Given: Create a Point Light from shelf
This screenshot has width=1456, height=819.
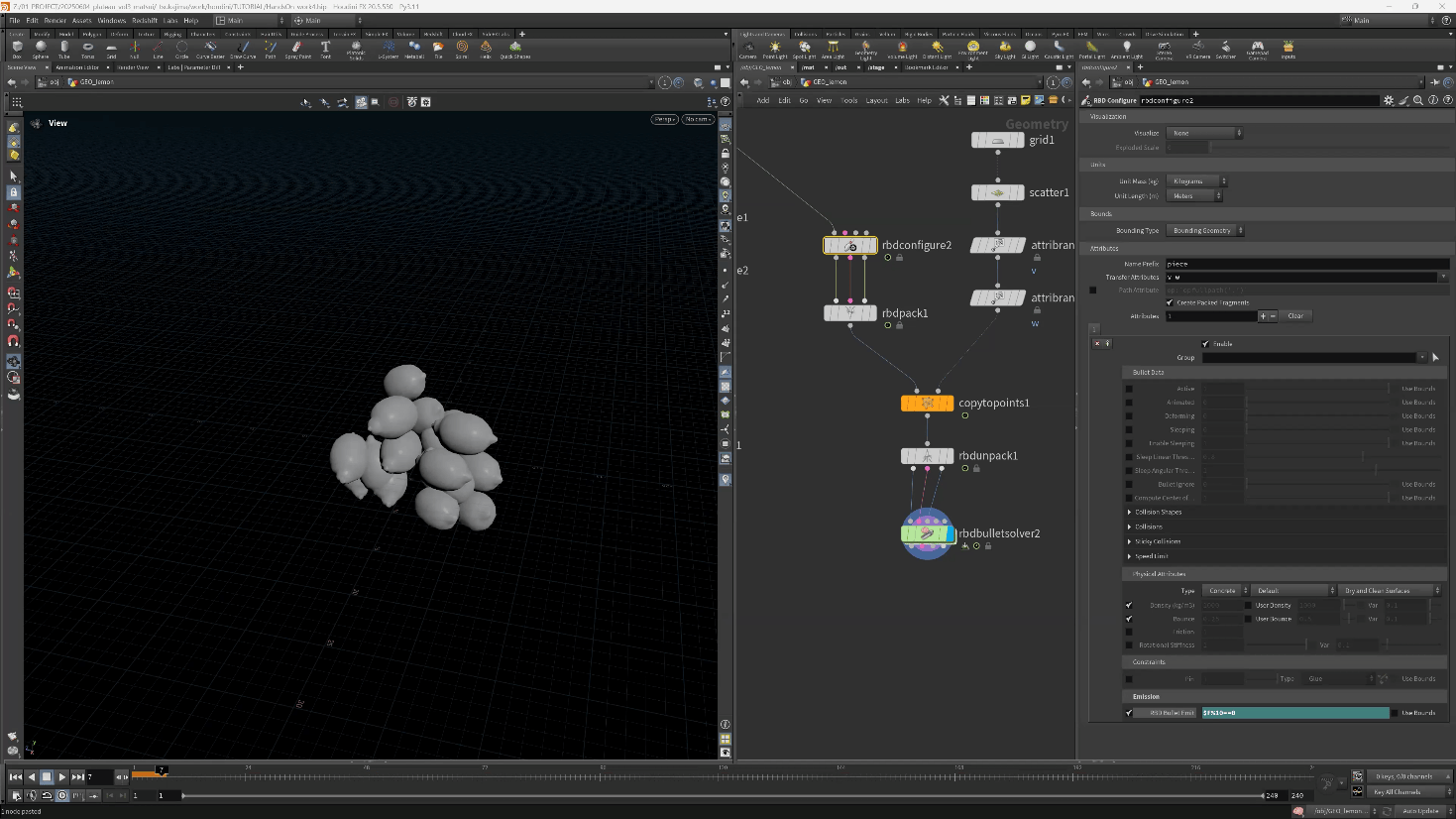Looking at the screenshot, I should pyautogui.click(x=775, y=48).
